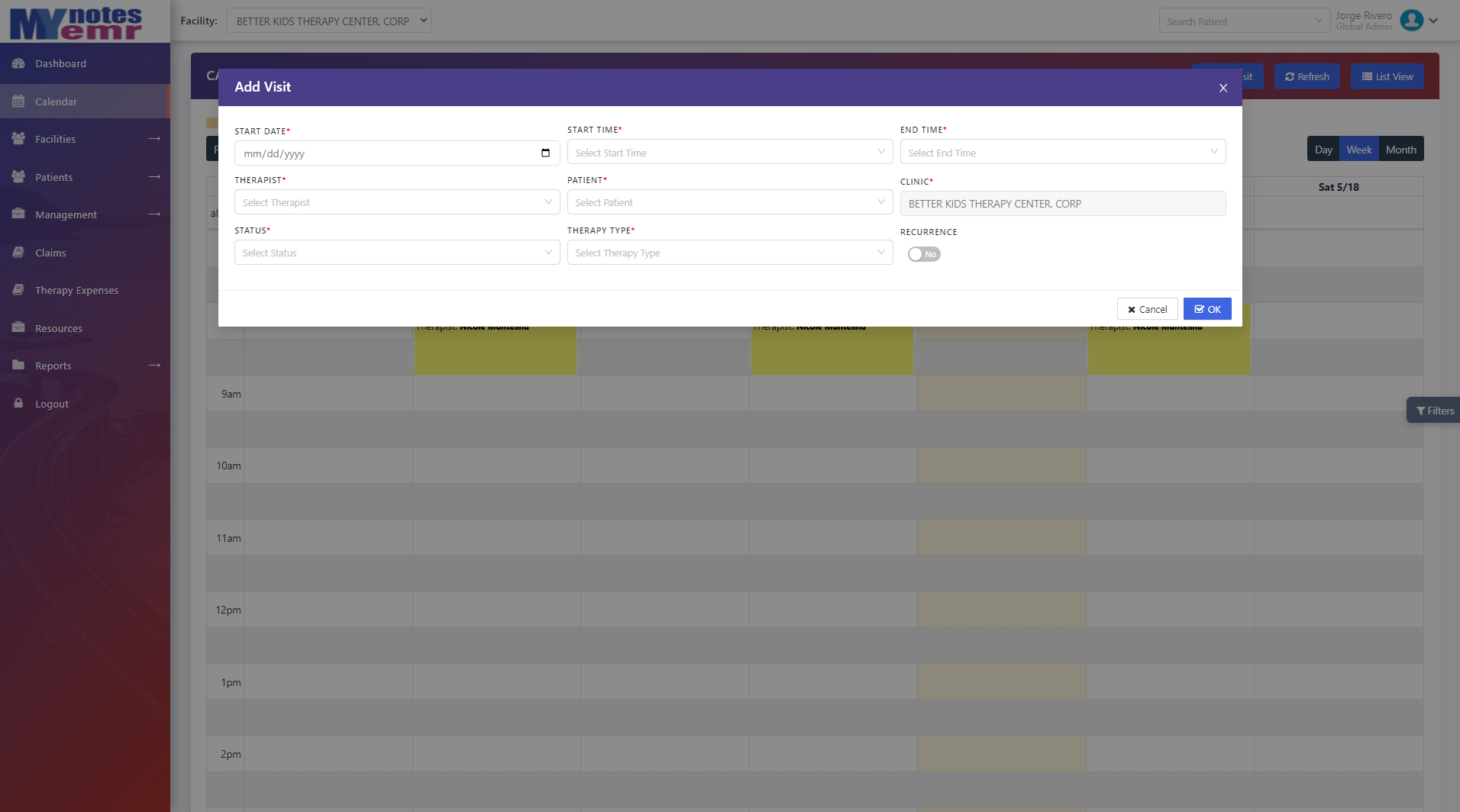Image resolution: width=1460 pixels, height=812 pixels.
Task: Close the Add Visit dialog
Action: click(x=1223, y=88)
